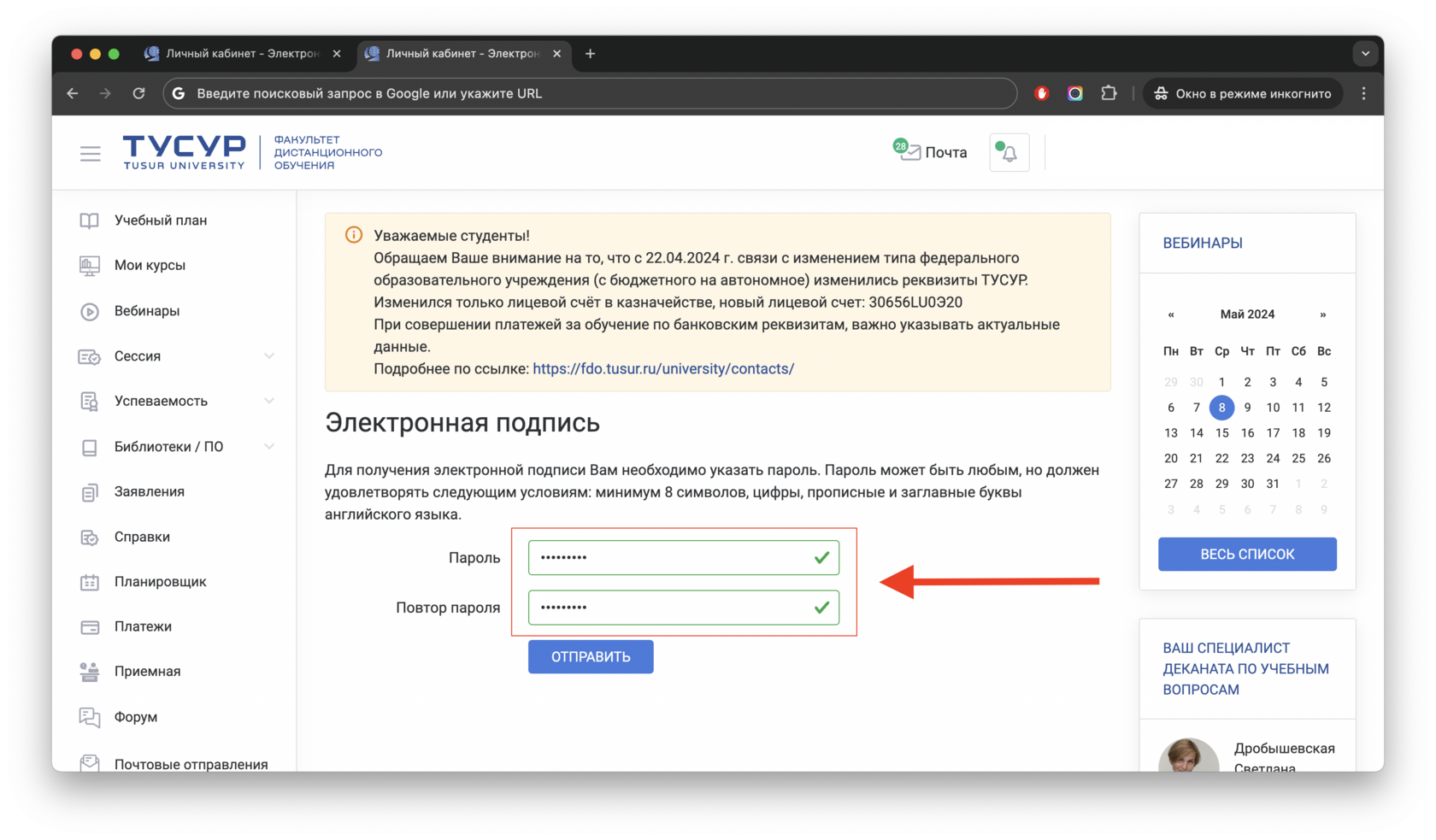Go to previous month in calendar
The width and height of the screenshot is (1436, 840).
1171,314
